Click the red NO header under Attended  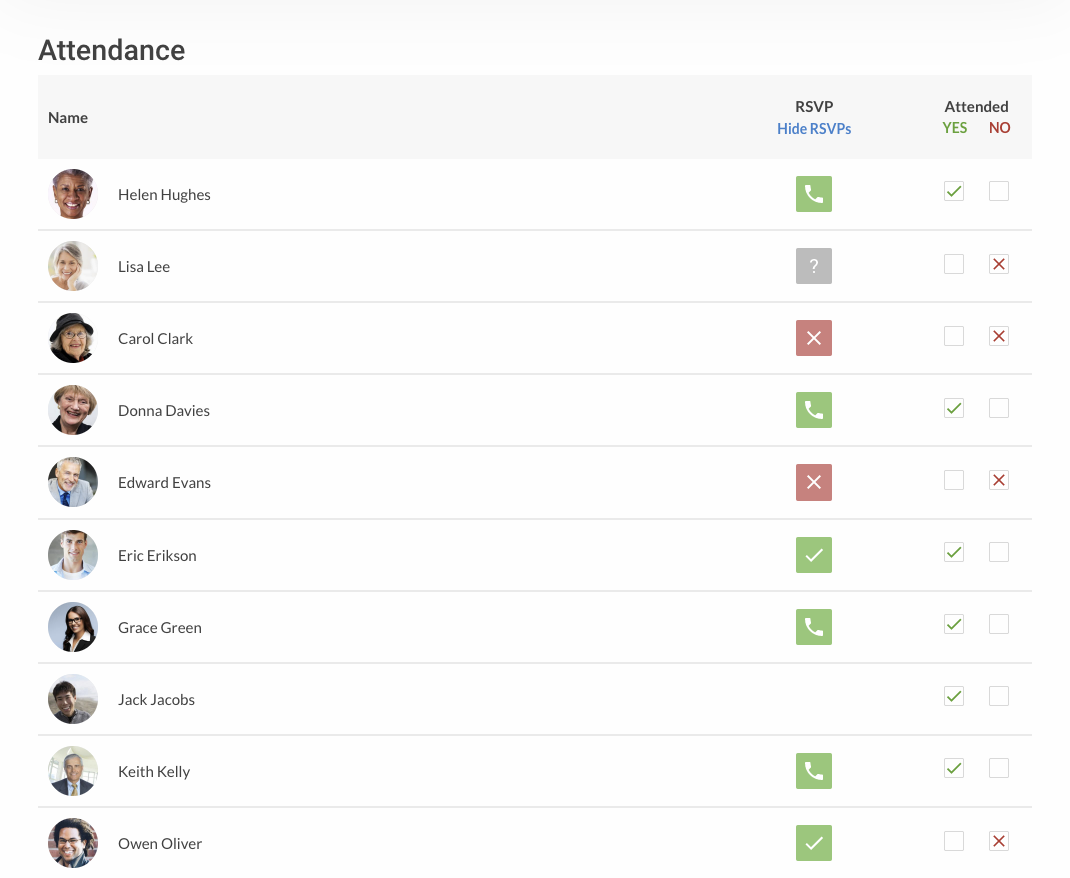pos(999,127)
